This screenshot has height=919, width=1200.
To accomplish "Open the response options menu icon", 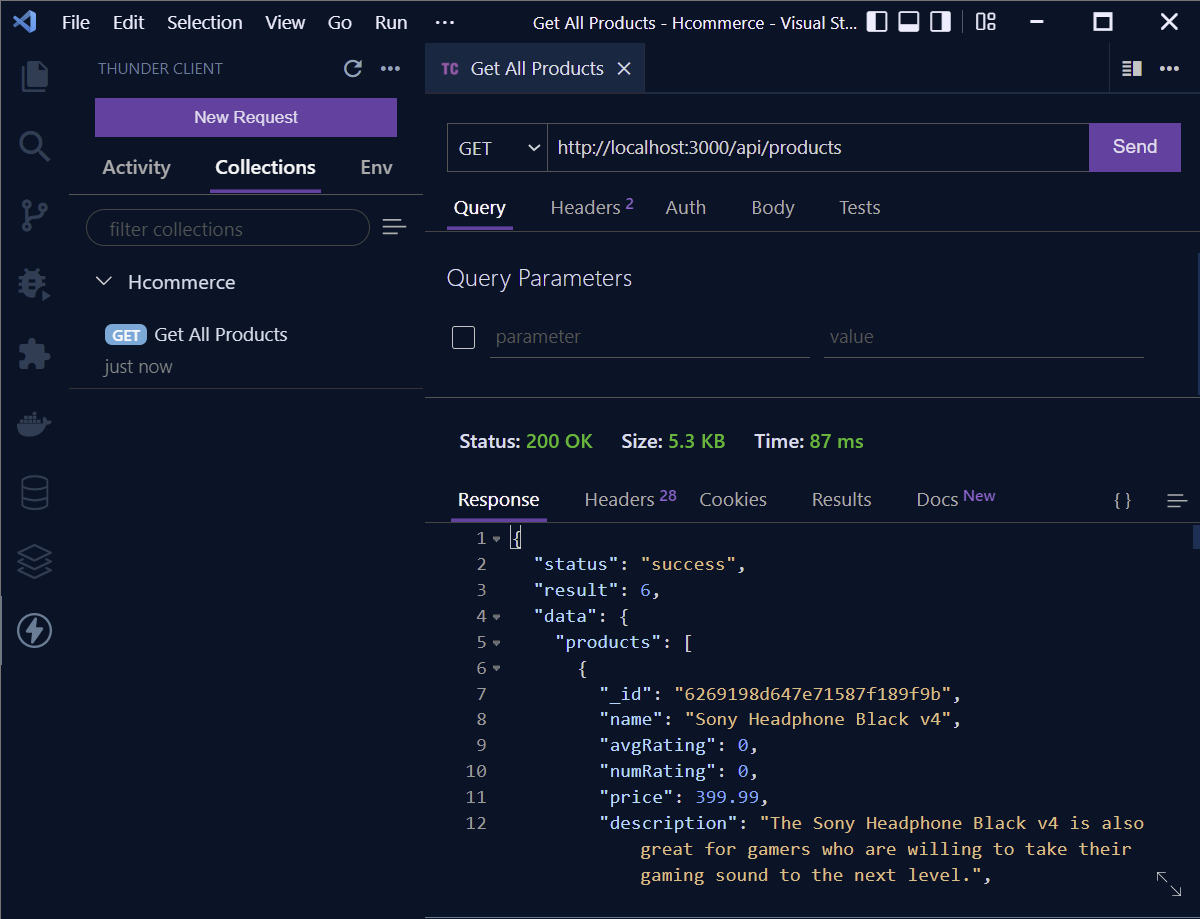I will [x=1177, y=500].
